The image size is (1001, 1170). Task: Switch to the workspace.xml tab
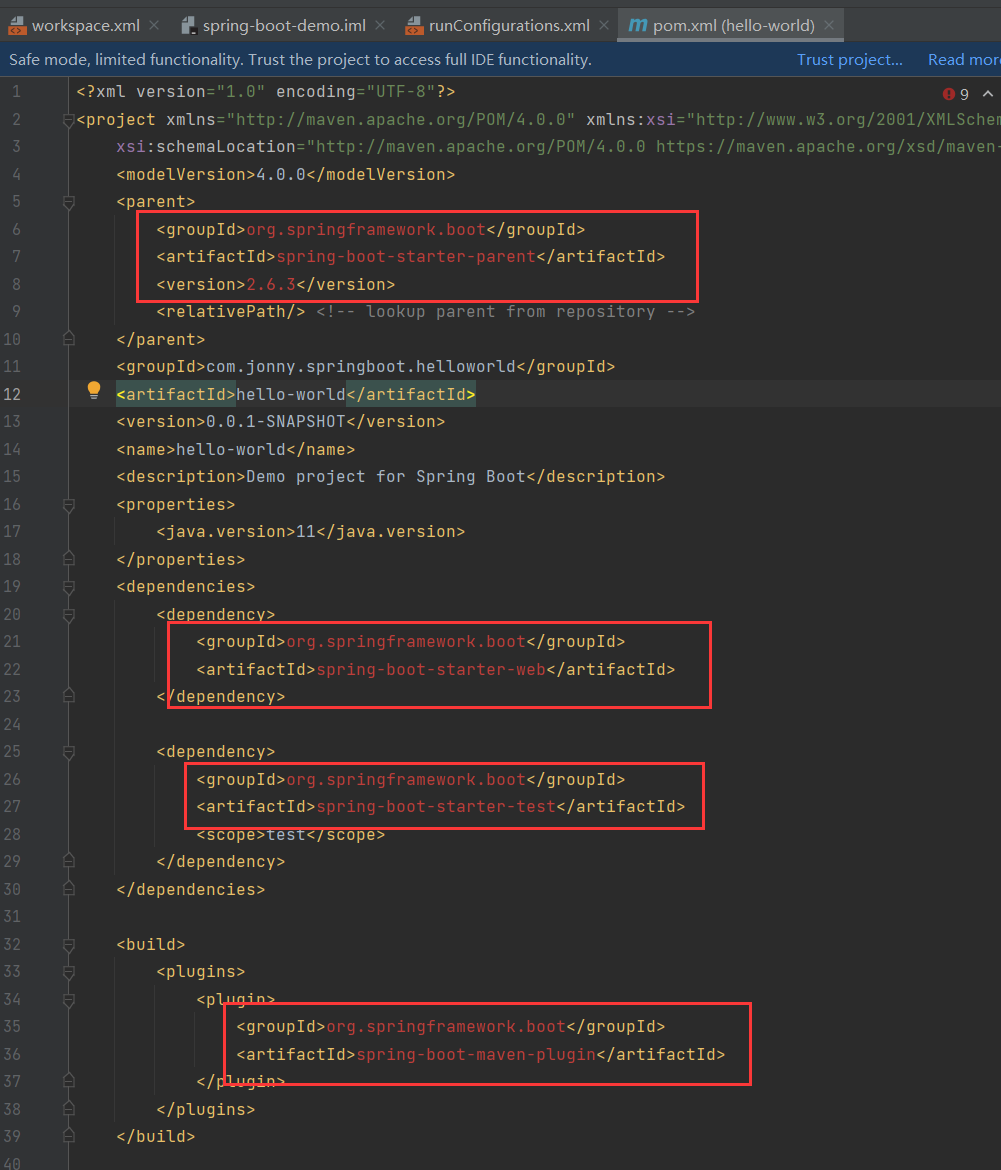[x=85, y=25]
